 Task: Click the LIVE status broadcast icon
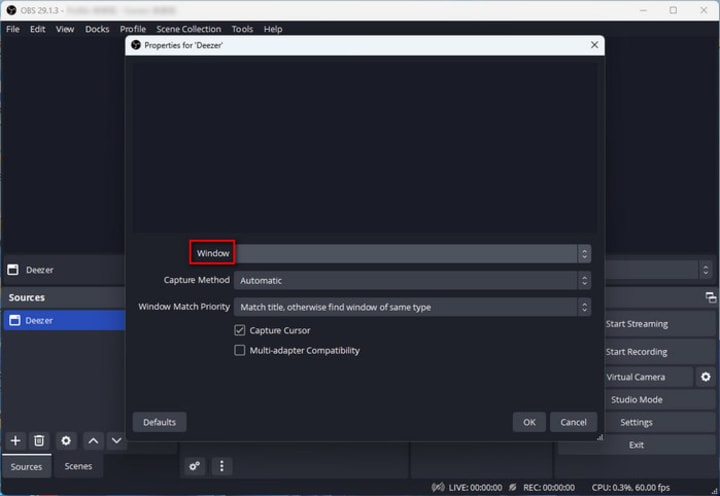tap(438, 487)
